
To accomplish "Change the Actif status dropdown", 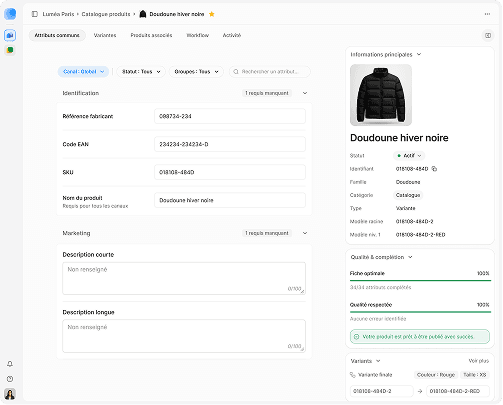I will 409,156.
